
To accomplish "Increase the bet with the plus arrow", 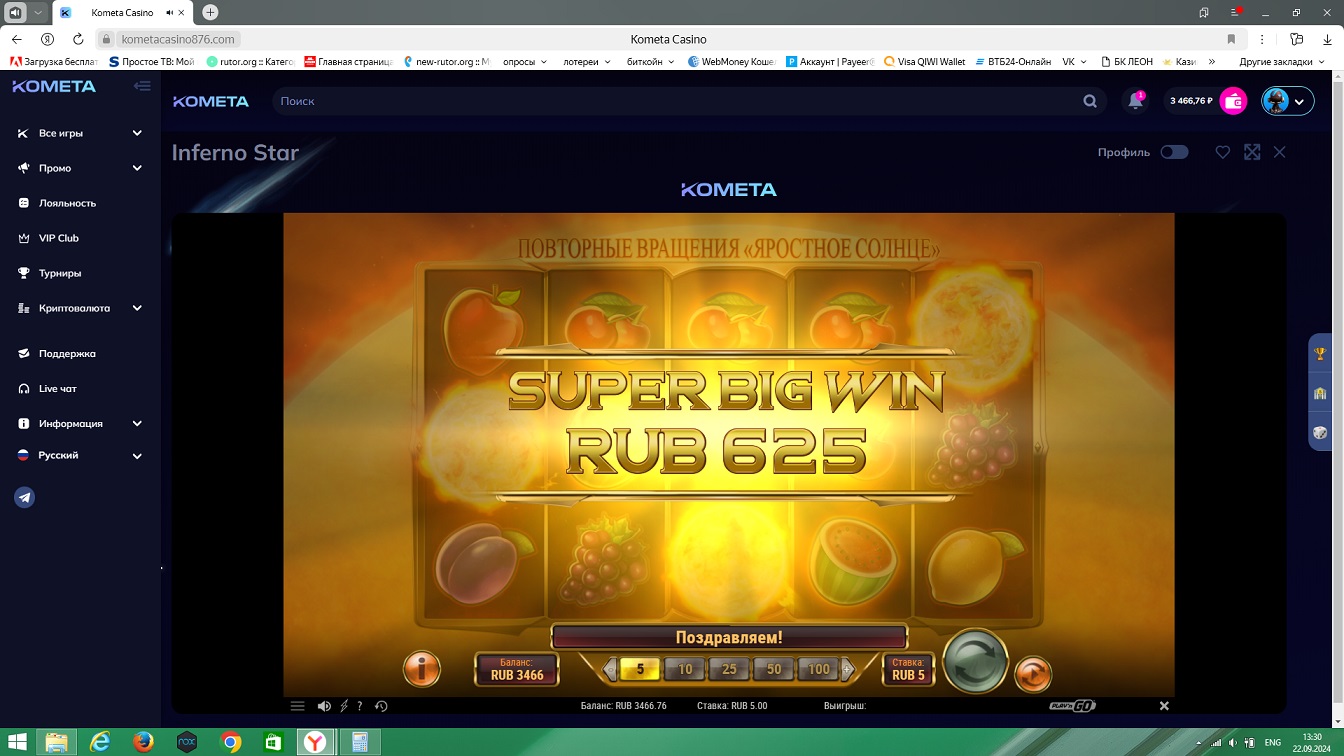I will click(848, 669).
